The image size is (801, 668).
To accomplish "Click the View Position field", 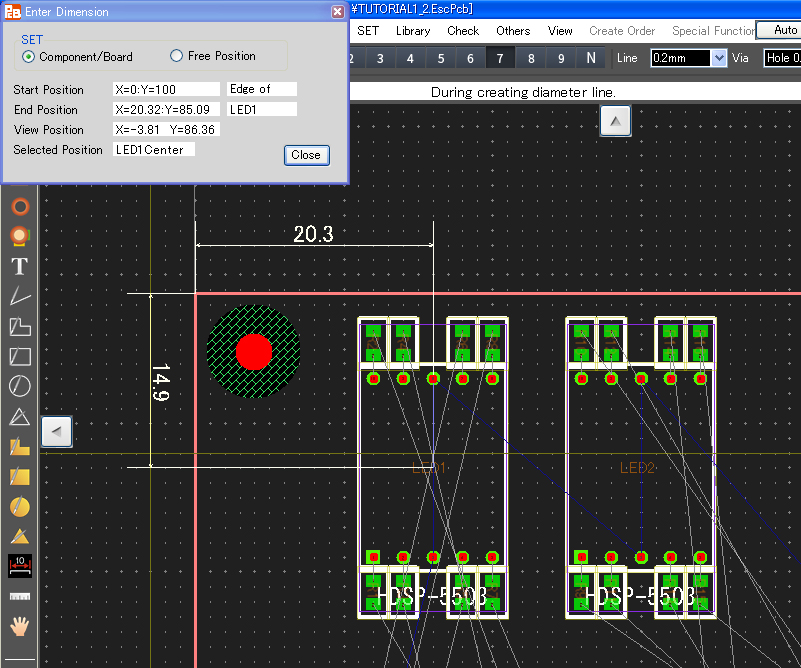I will [166, 129].
